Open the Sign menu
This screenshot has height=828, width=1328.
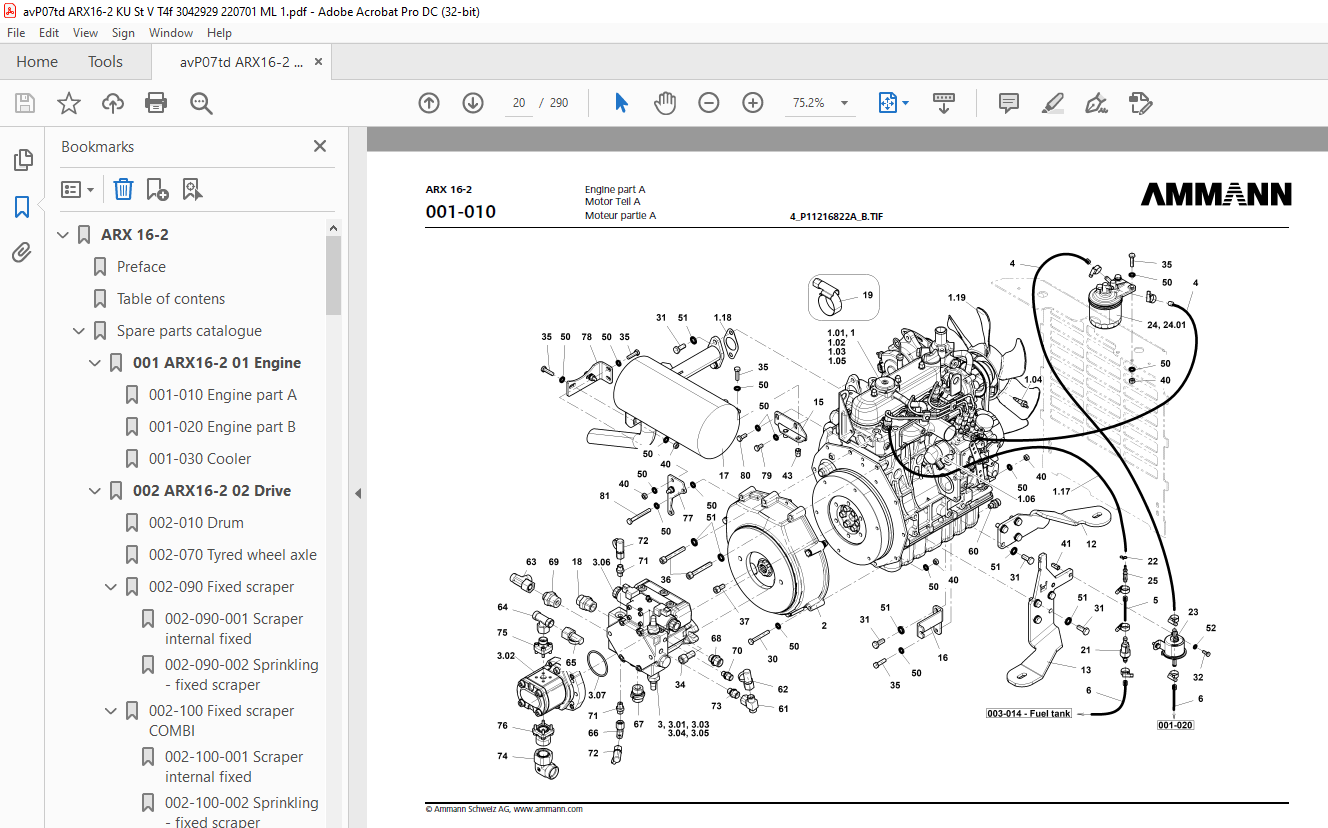pos(123,33)
